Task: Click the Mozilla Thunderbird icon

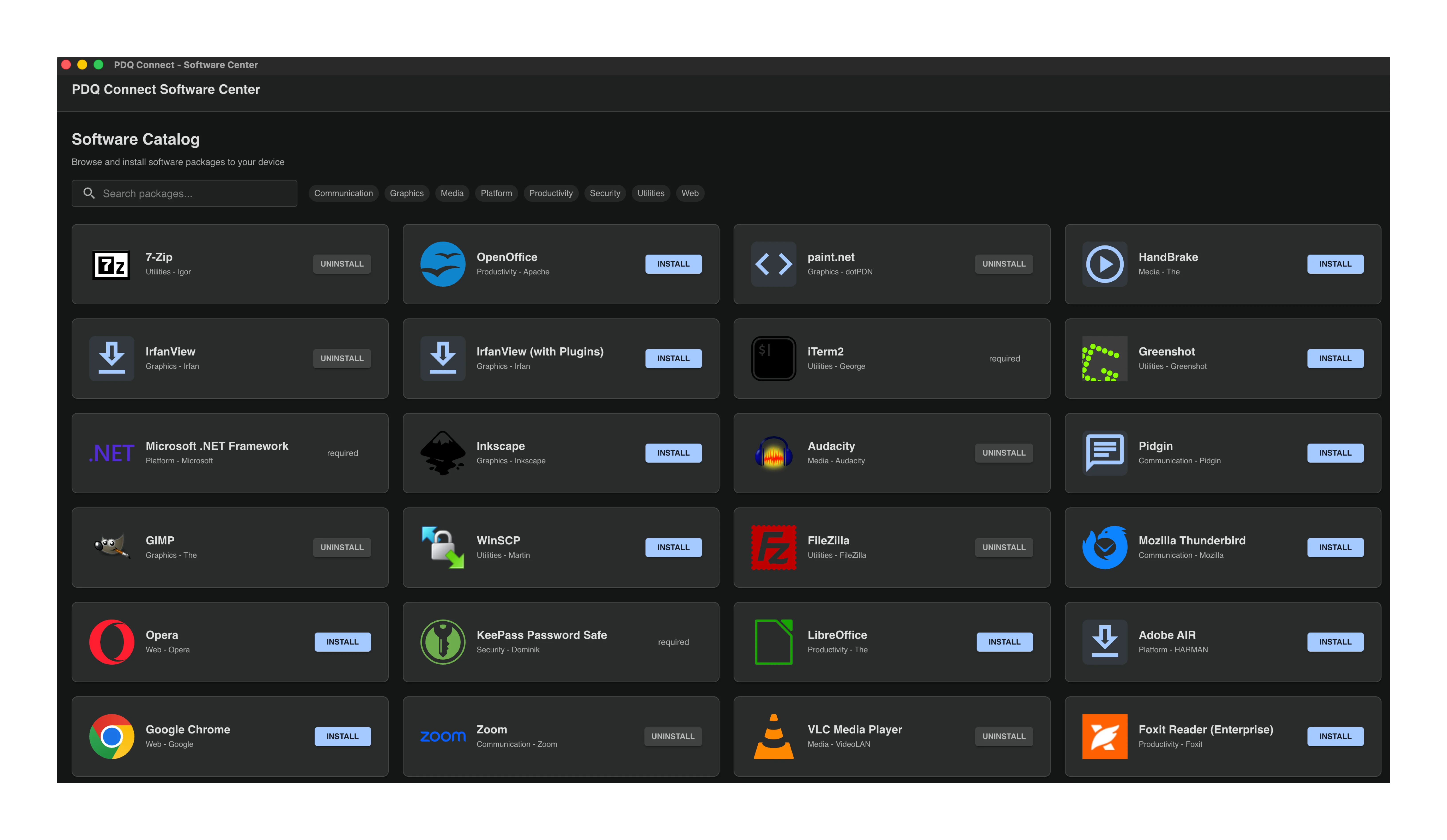Action: tap(1104, 548)
